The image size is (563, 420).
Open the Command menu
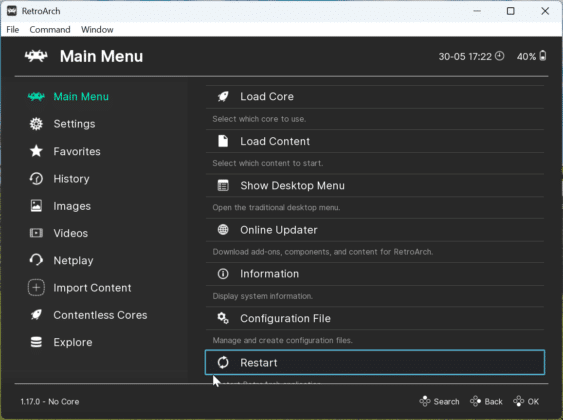pyautogui.click(x=50, y=29)
